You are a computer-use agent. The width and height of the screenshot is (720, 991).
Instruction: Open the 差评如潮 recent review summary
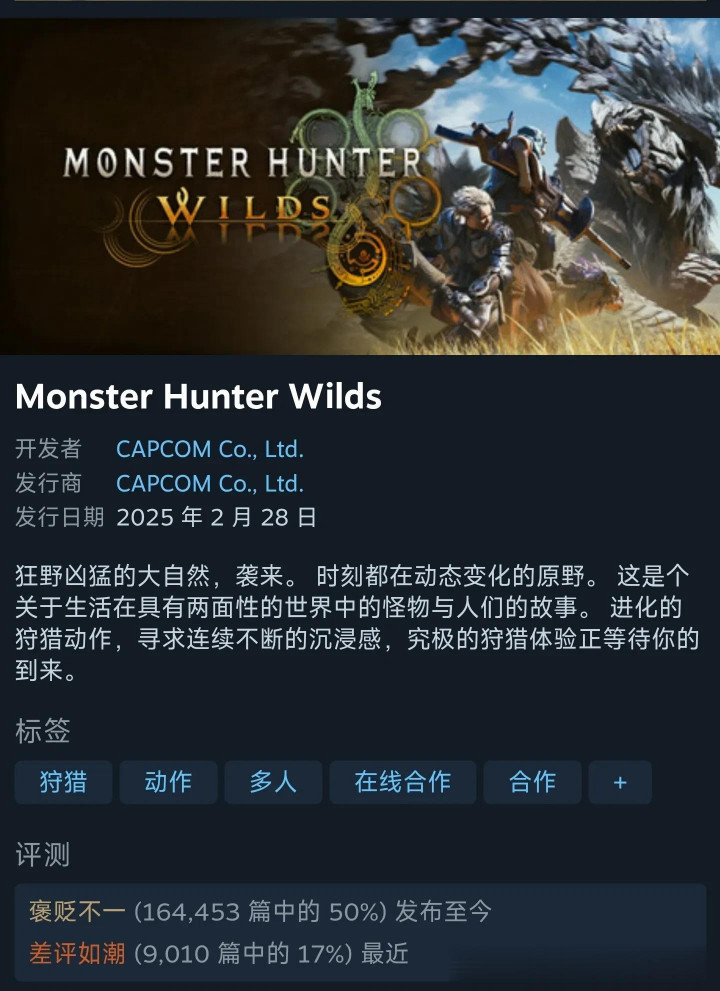219,953
